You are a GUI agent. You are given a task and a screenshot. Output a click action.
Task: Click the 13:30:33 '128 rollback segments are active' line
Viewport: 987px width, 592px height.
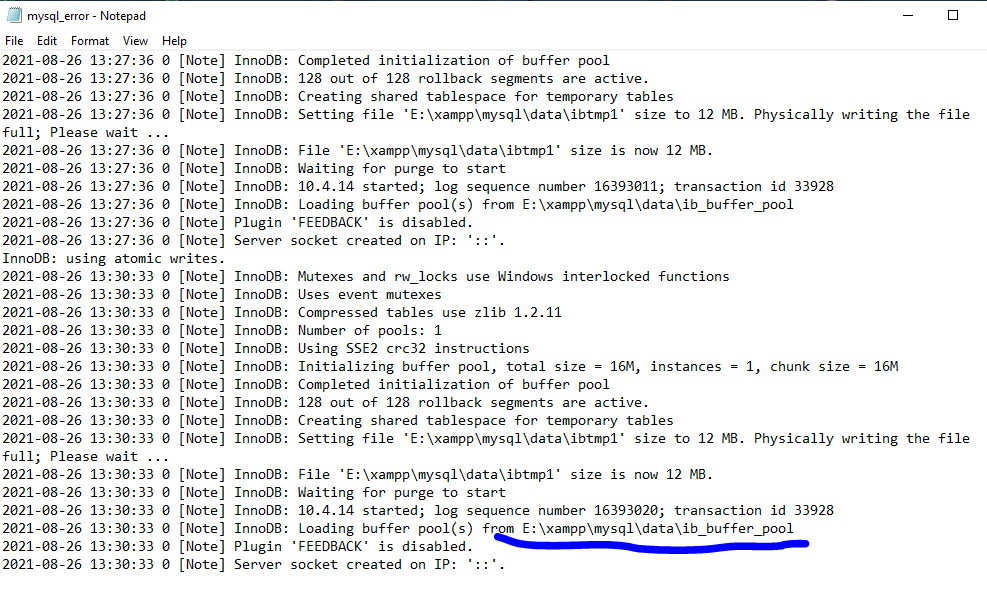[x=325, y=402]
